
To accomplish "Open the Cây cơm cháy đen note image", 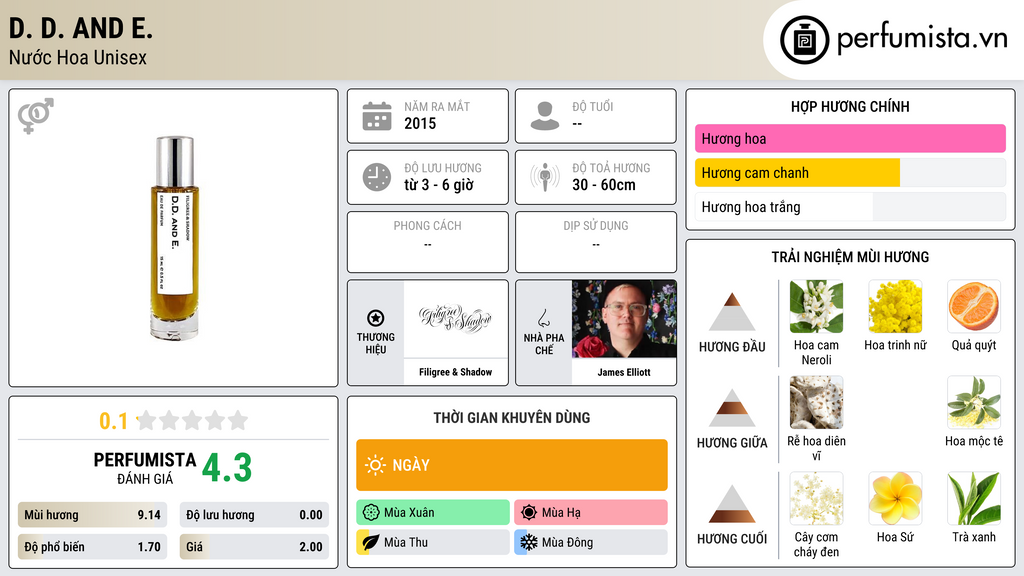I will [x=816, y=499].
